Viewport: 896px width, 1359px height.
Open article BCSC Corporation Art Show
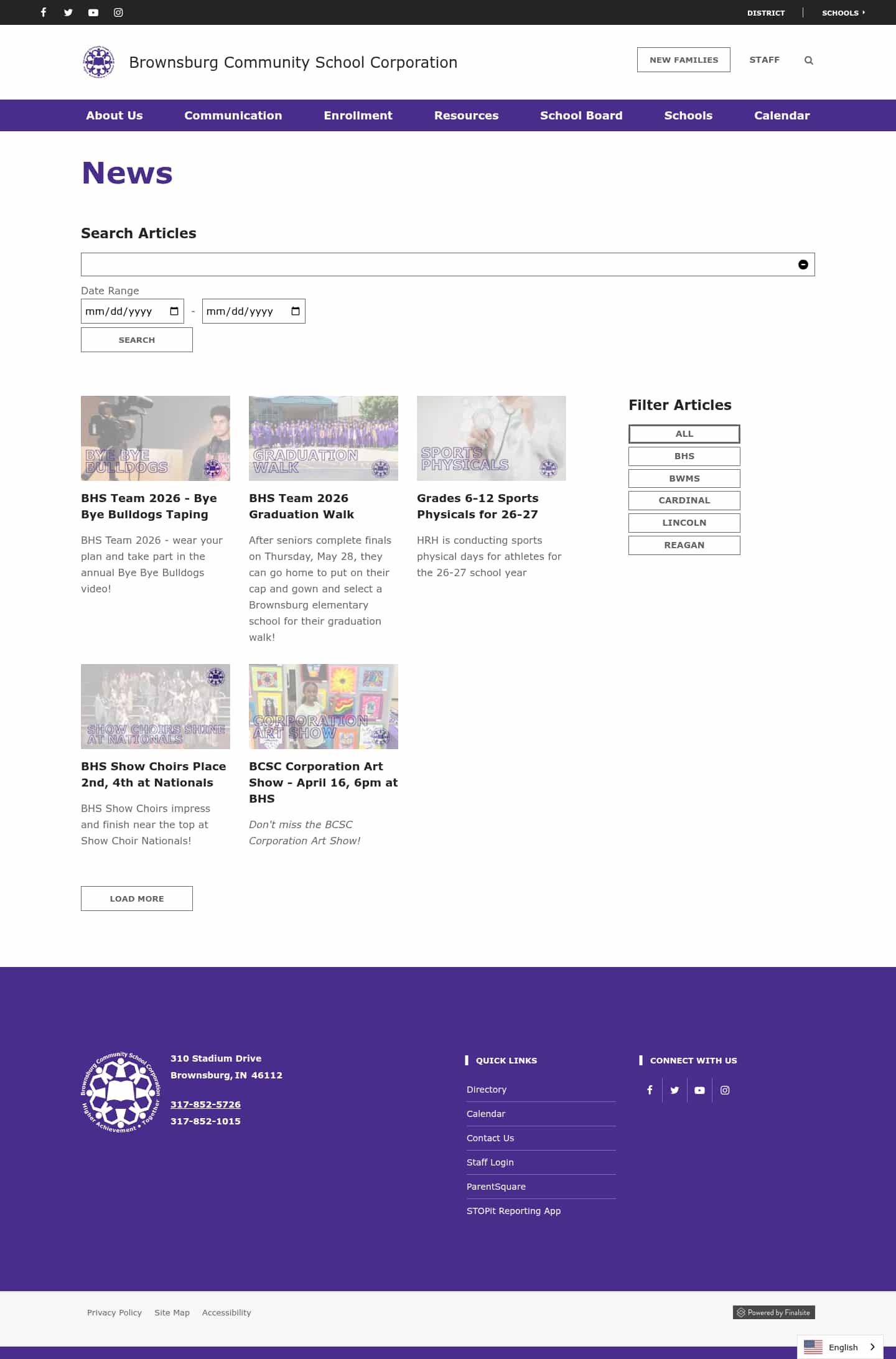pos(324,783)
